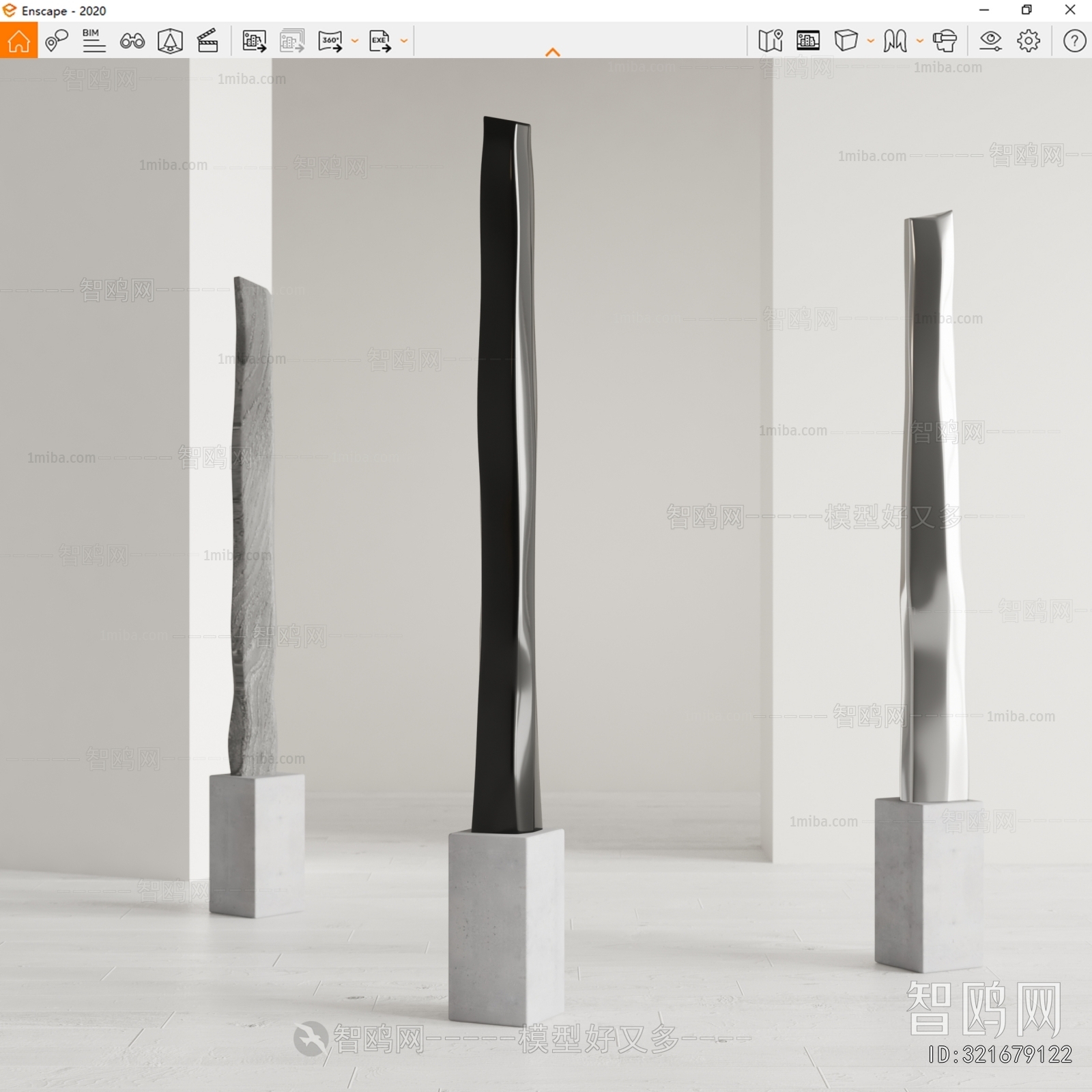
Task: Click the orange Home icon
Action: click(x=18, y=40)
